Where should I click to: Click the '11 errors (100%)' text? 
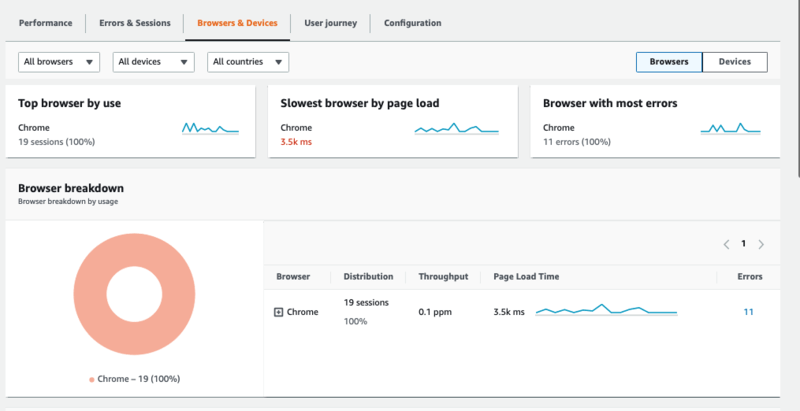pyautogui.click(x=577, y=142)
